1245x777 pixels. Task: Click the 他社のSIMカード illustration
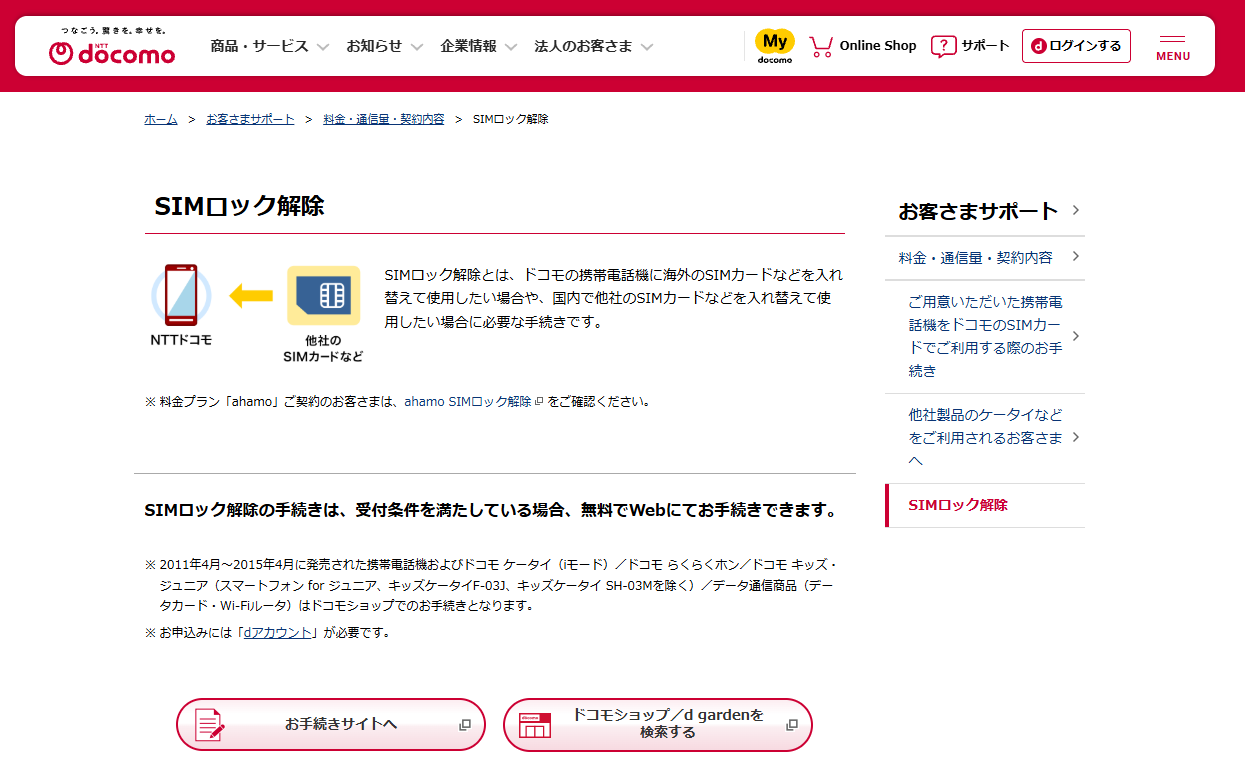[323, 295]
